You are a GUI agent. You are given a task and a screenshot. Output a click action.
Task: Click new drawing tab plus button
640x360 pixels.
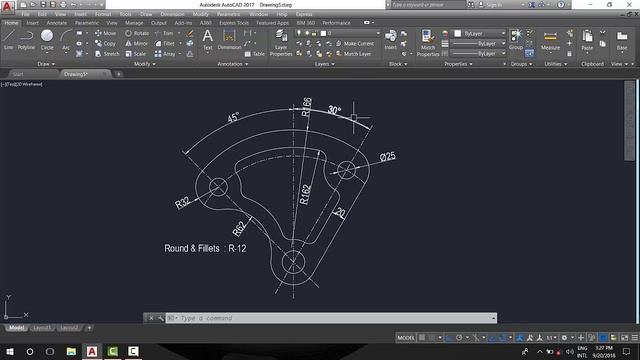point(118,74)
